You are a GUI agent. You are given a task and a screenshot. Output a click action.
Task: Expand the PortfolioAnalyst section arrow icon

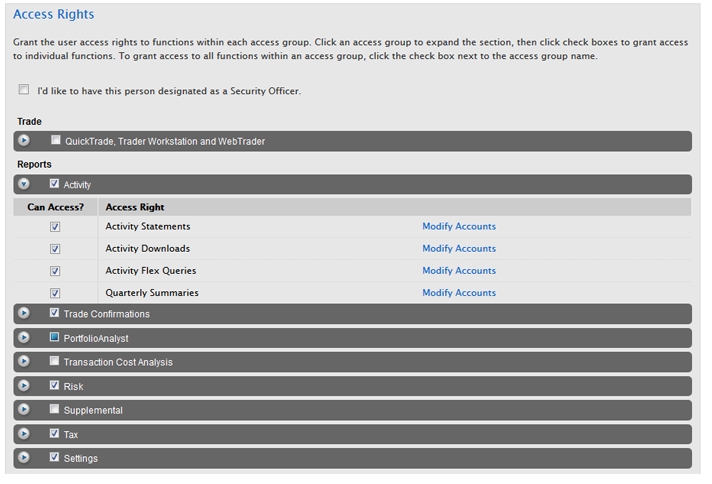24,338
